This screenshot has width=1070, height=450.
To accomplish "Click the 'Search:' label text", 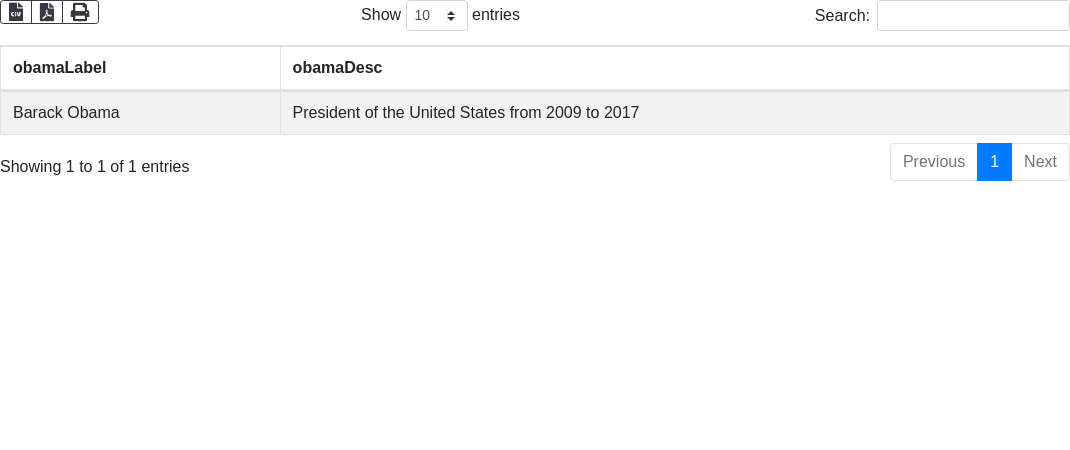I will [841, 15].
